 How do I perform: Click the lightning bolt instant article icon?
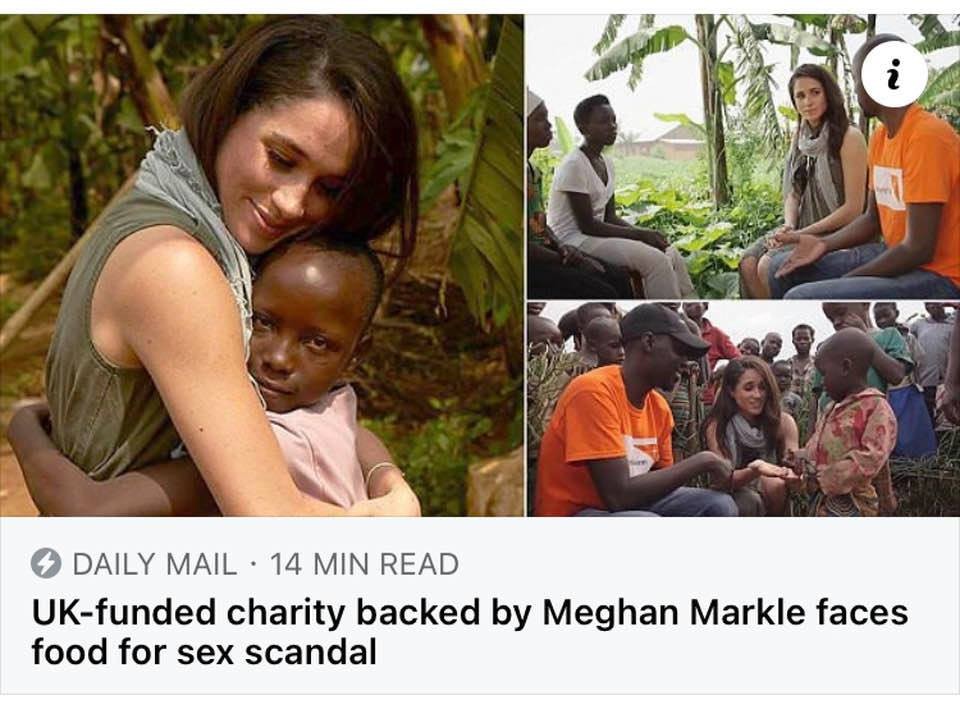[x=46, y=564]
